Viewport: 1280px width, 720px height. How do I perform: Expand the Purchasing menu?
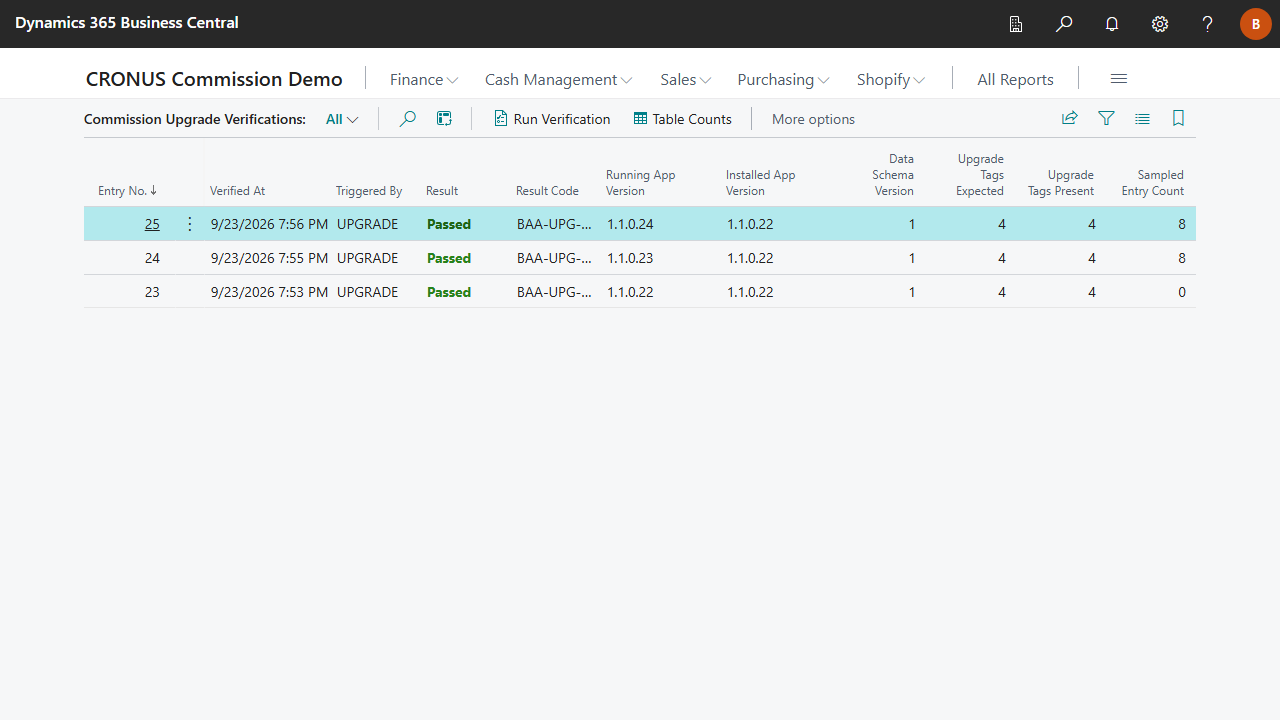coord(783,79)
